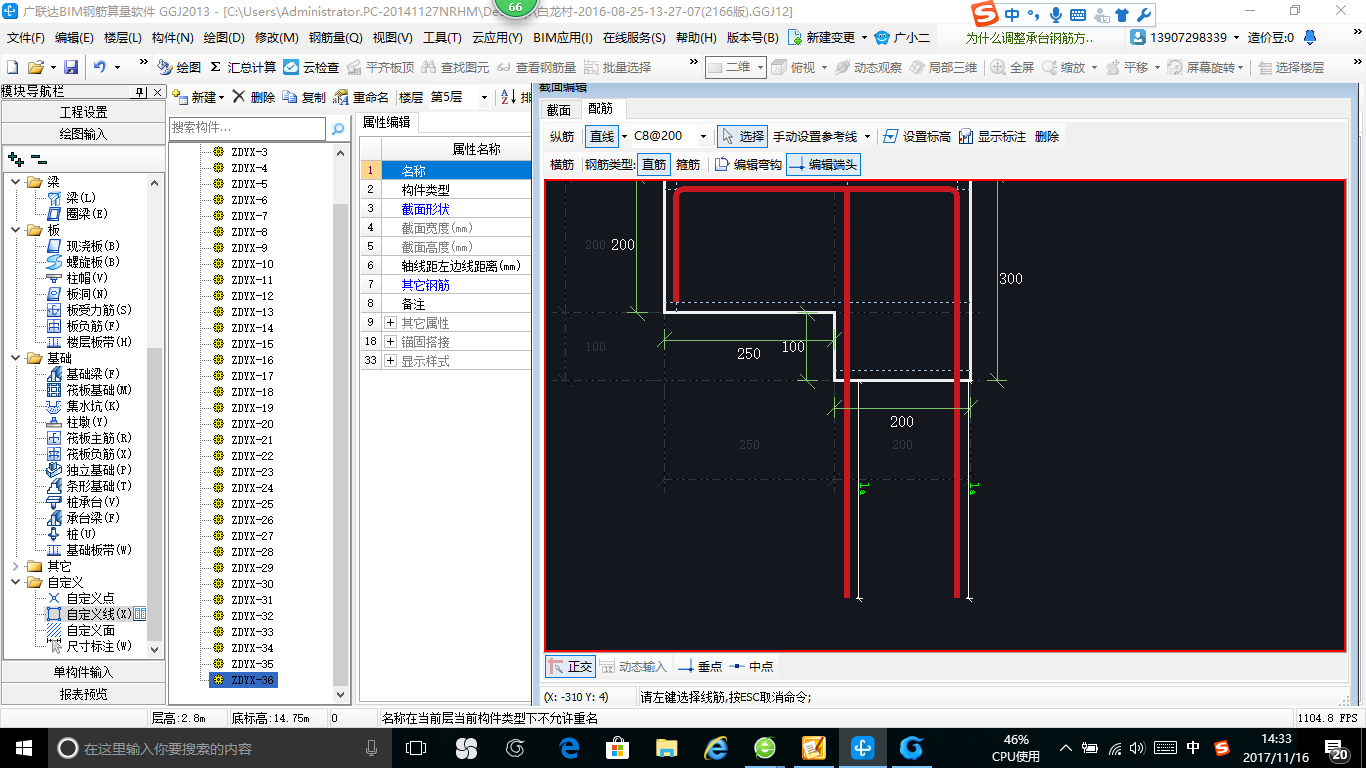The image size is (1366, 768).
Task: Click the A-Z sort icon
Action: (508, 97)
